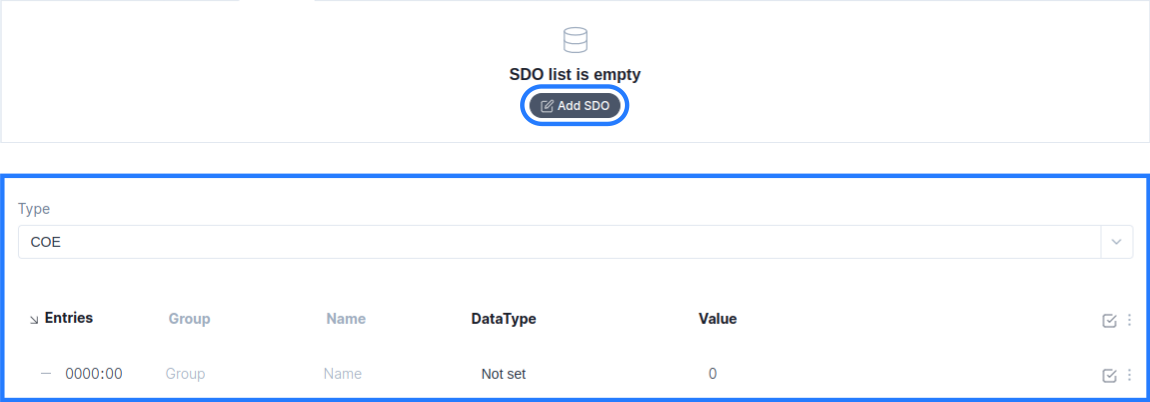Select the 0000:00 entry index
Screen dimensions: 1150x402
pos(94,373)
